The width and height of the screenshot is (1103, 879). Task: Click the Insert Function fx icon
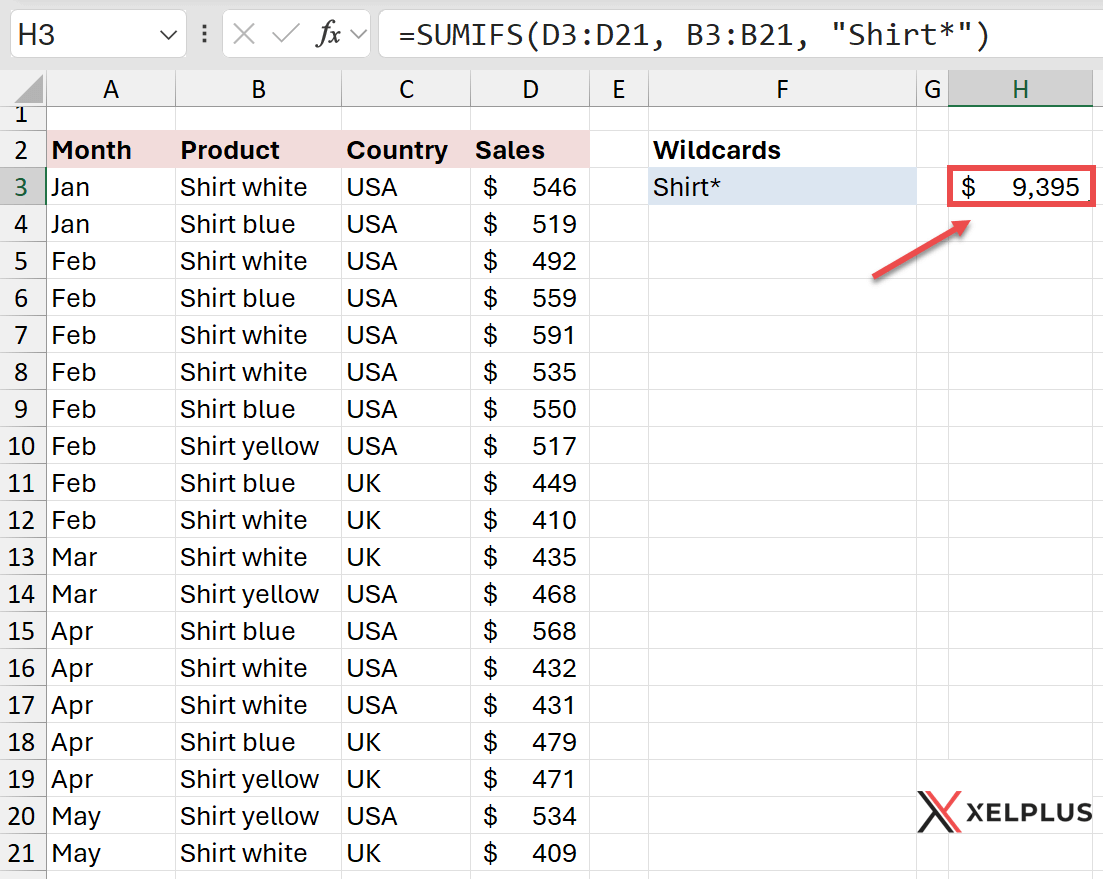[327, 35]
